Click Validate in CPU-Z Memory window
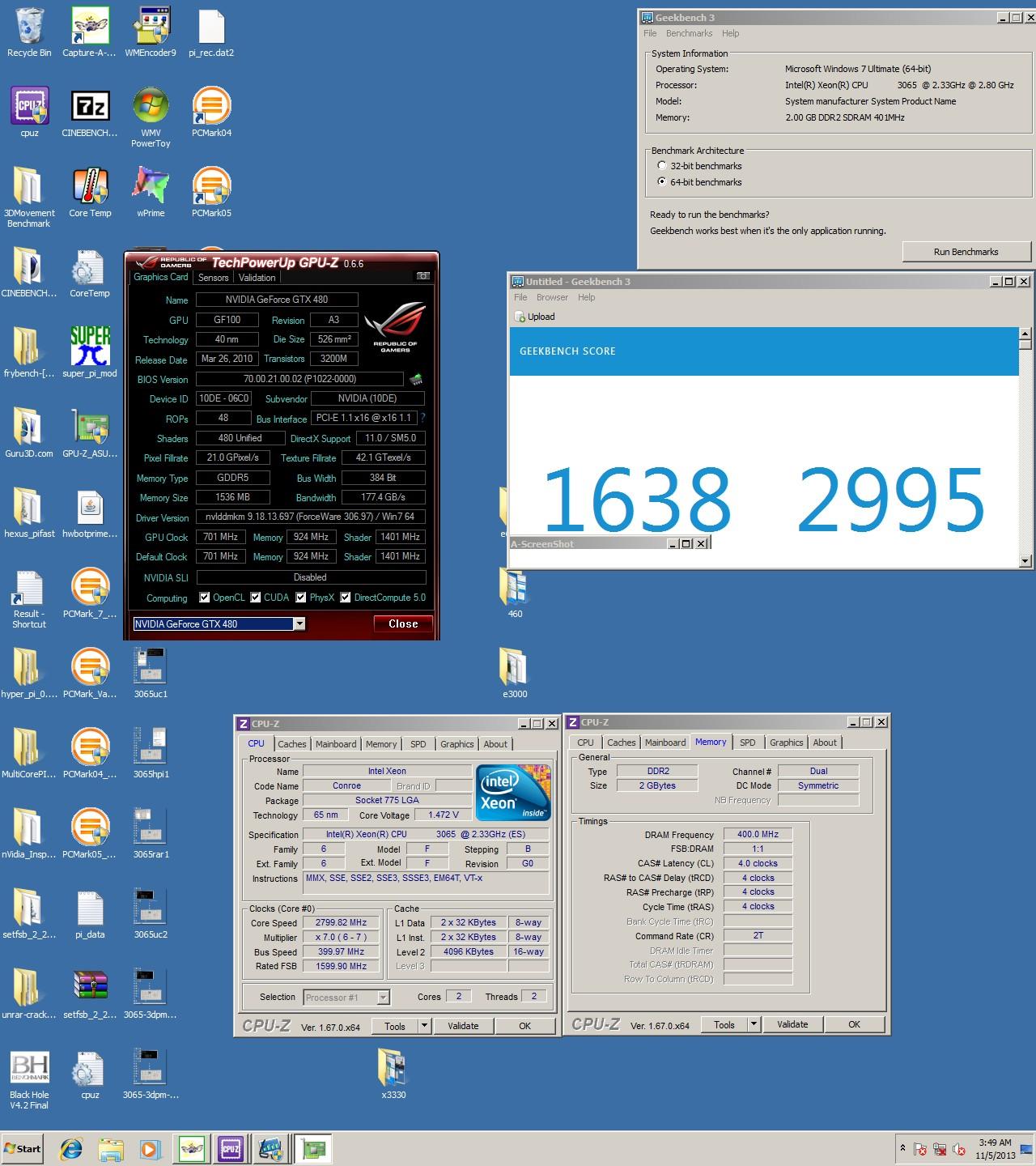This screenshot has width=1036, height=1166. (x=792, y=1024)
